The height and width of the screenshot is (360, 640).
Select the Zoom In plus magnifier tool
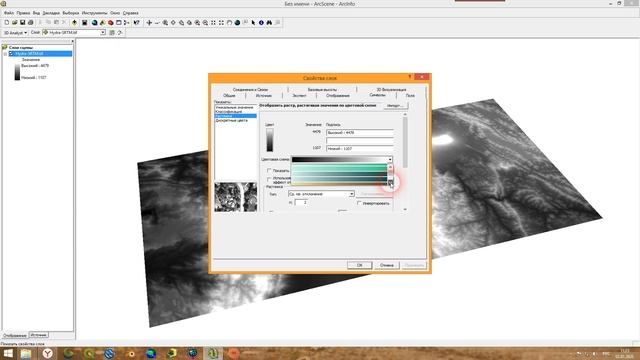click(197, 22)
